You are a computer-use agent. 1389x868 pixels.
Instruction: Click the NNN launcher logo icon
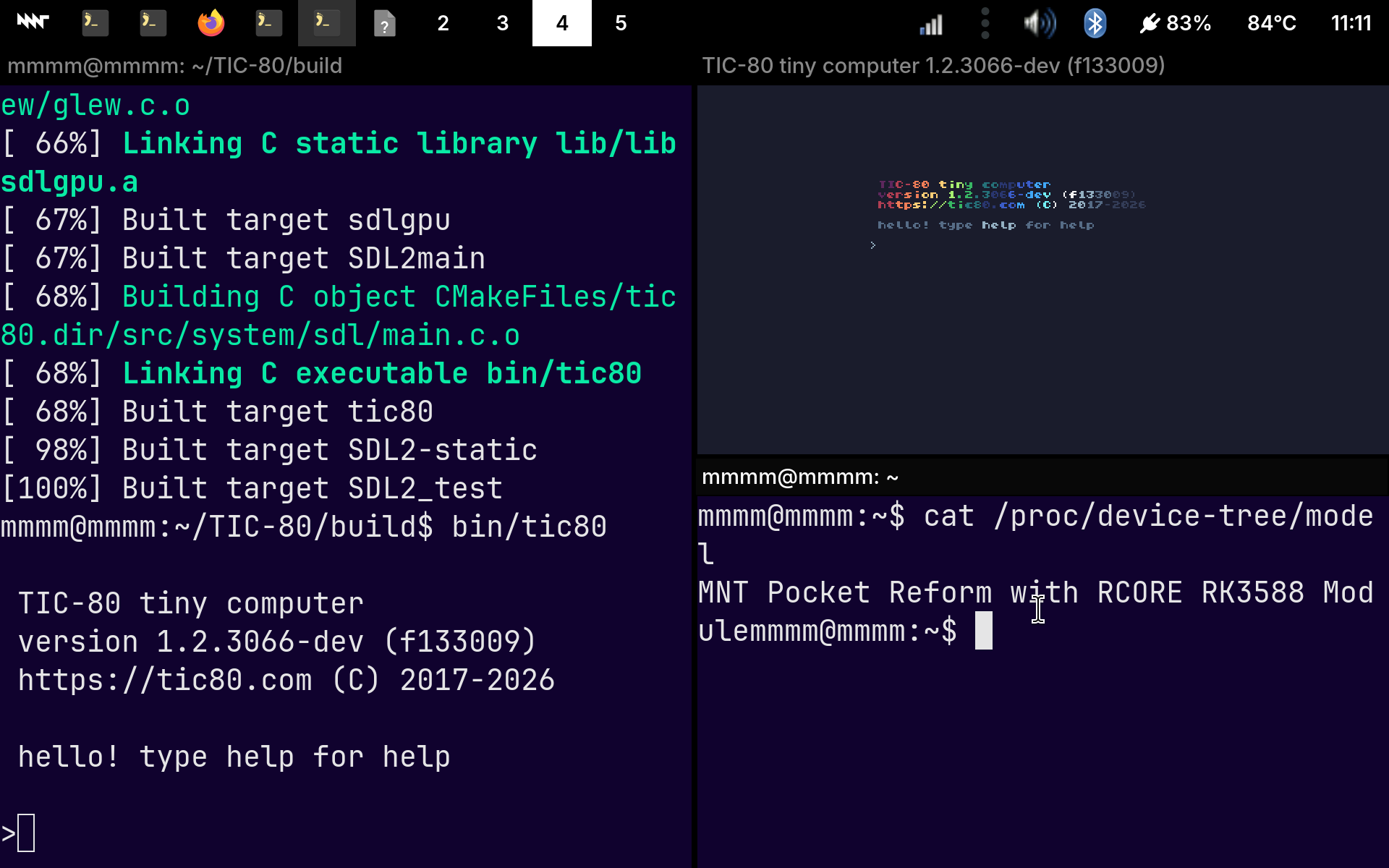pos(33,22)
